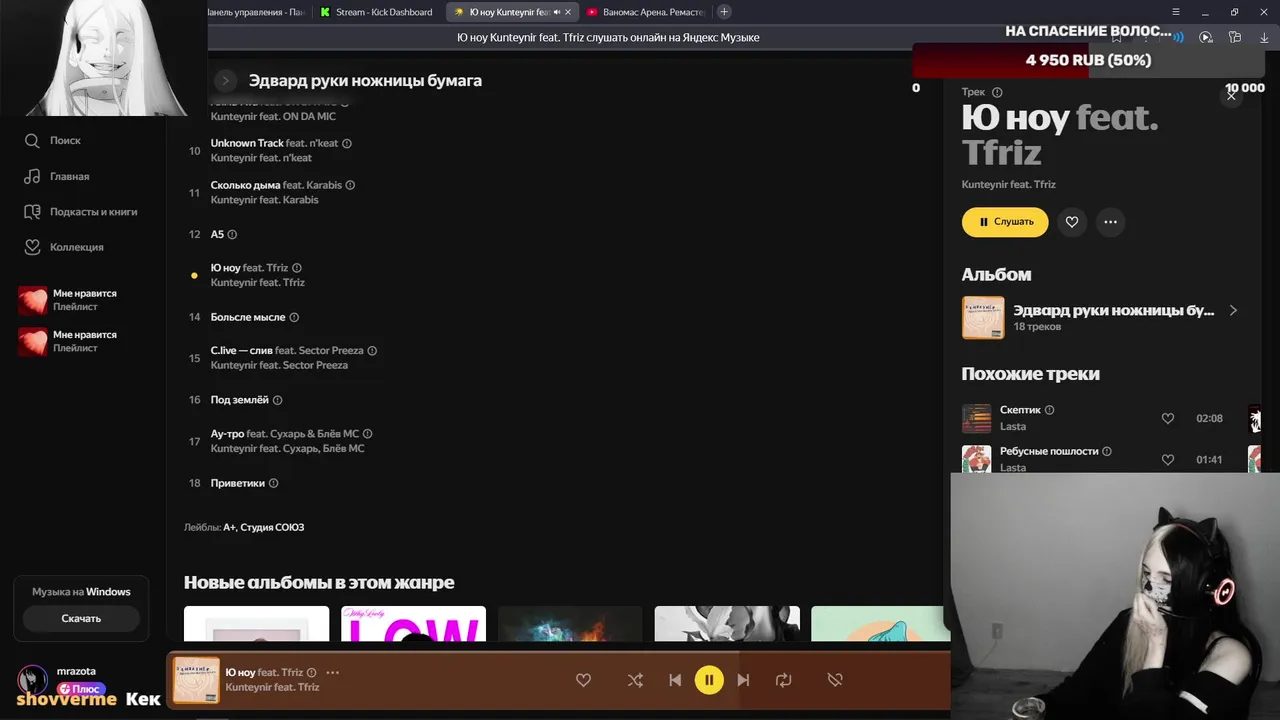Screen dimensions: 1280x720
Task: Click Скачать button for Windows app
Action: click(x=81, y=618)
